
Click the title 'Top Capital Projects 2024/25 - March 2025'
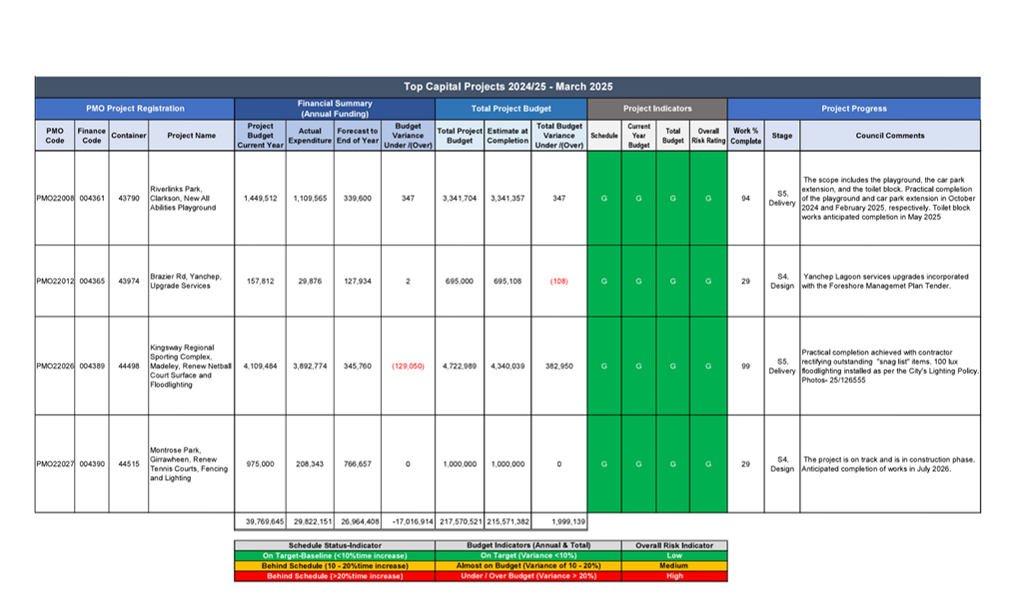point(508,87)
